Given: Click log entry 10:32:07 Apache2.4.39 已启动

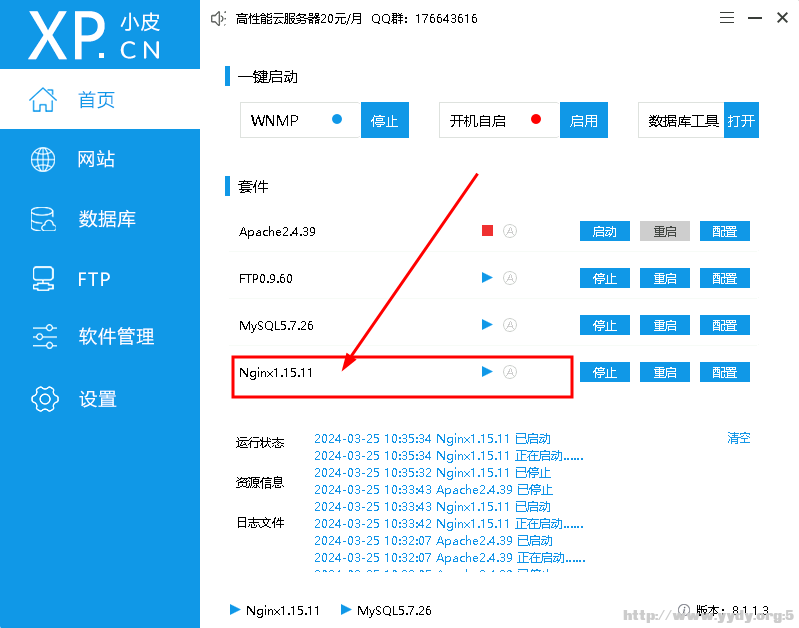Looking at the screenshot, I should (x=433, y=541).
